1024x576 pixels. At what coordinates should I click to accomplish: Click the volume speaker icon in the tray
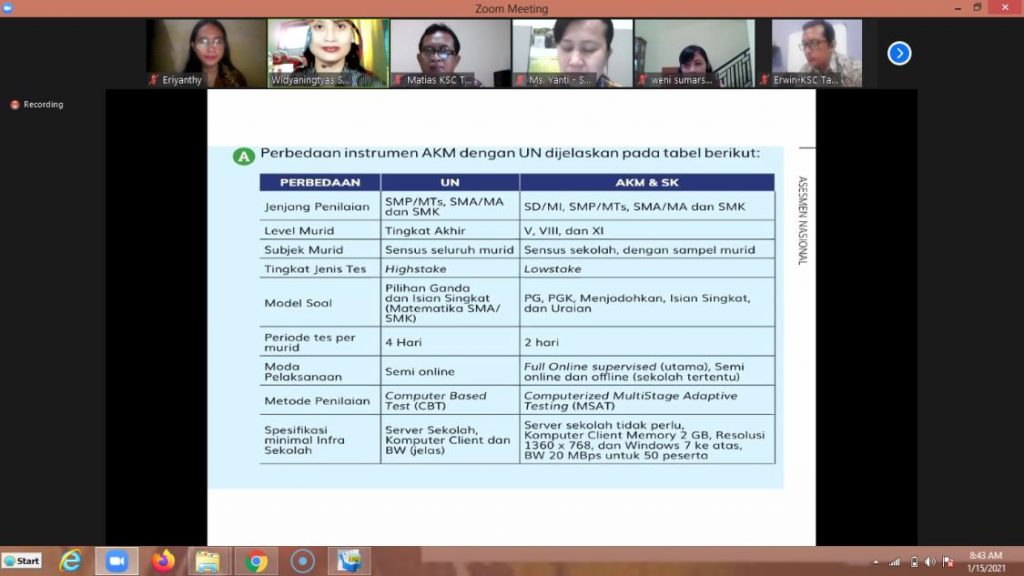930,562
